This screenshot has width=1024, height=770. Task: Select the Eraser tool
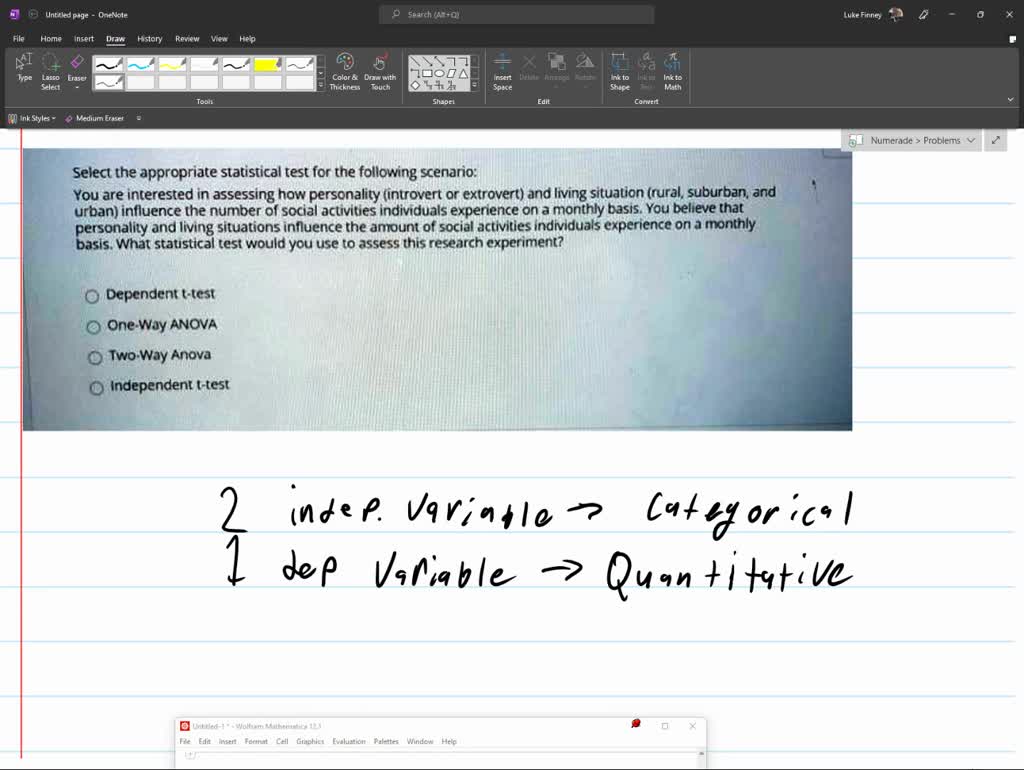pyautogui.click(x=77, y=62)
